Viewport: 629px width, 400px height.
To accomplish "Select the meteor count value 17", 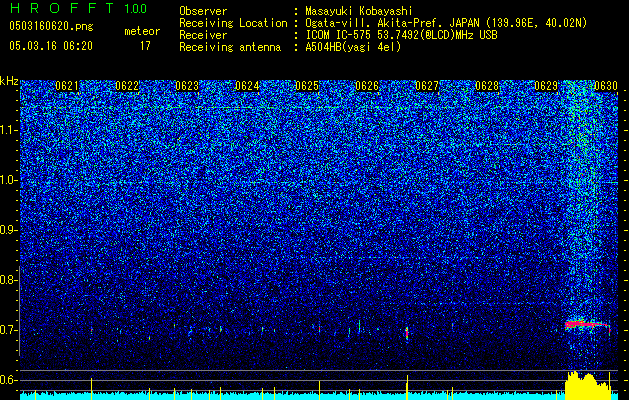I will click(x=145, y=46).
